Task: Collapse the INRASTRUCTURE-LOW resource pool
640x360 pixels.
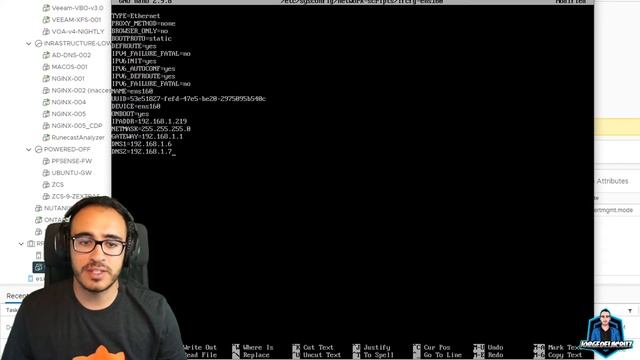Action: point(29,43)
